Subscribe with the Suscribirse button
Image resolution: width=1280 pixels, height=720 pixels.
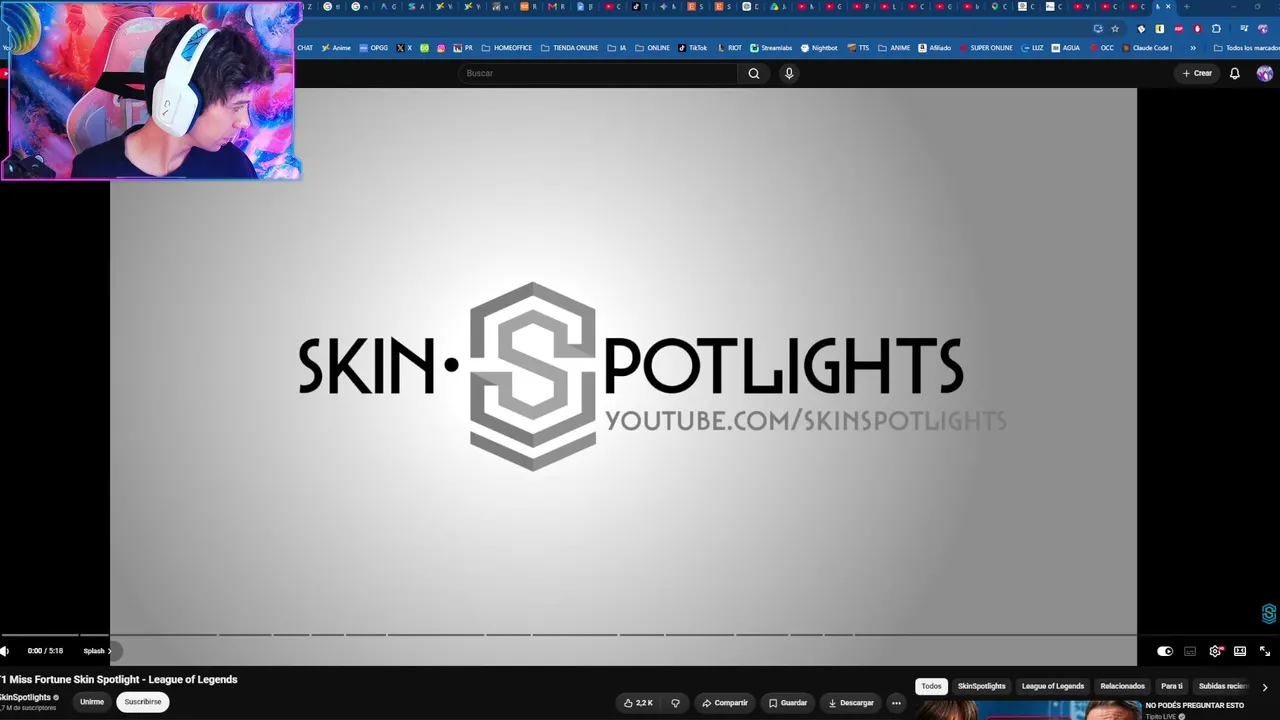(x=143, y=702)
